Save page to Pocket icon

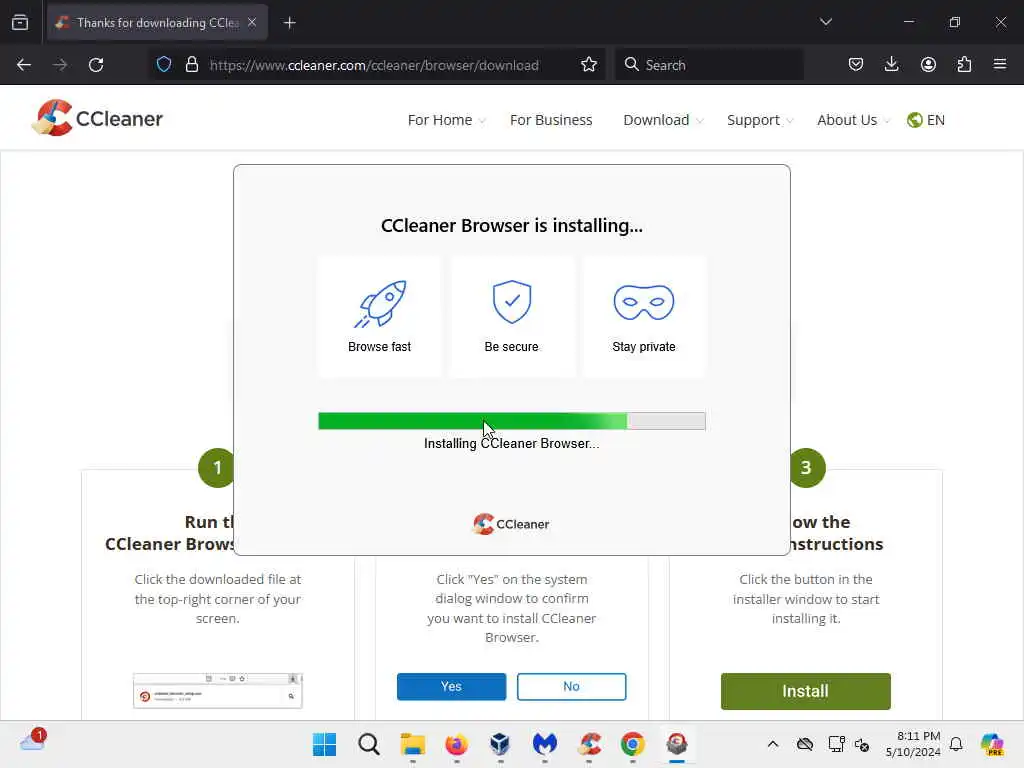coord(856,64)
